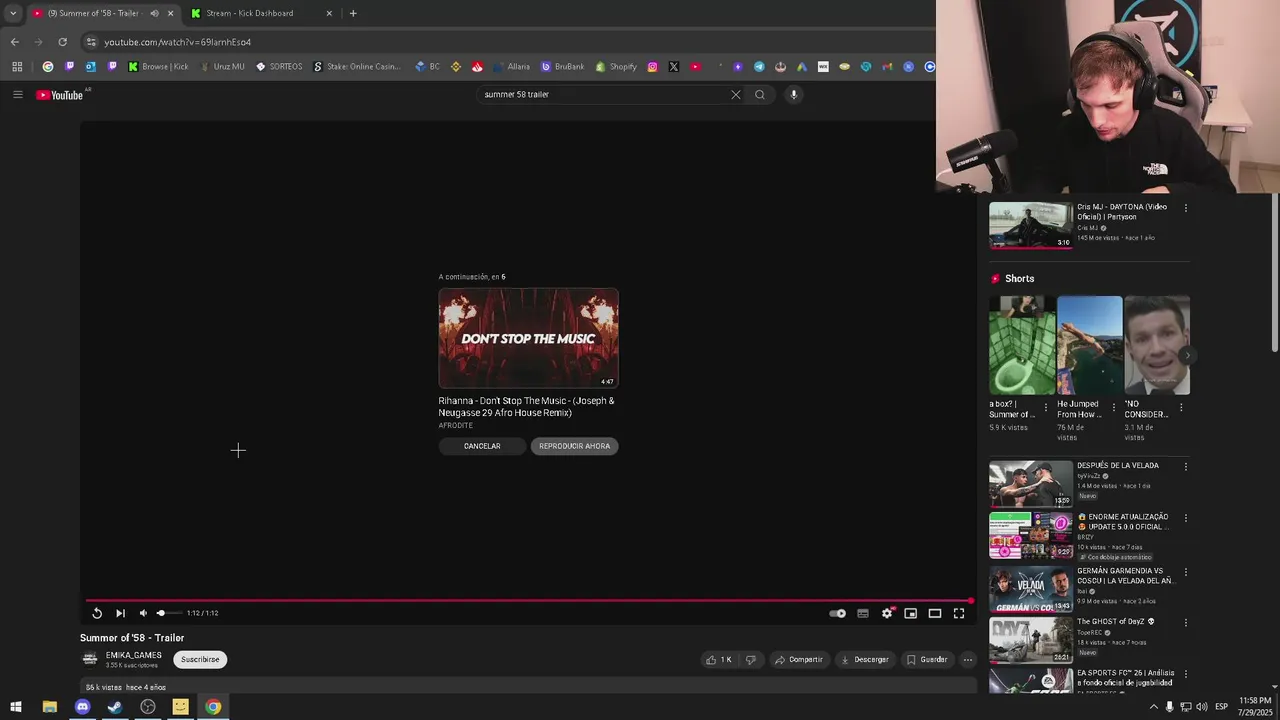Open EMIKA_GAMES channel avatar

click(x=90, y=659)
